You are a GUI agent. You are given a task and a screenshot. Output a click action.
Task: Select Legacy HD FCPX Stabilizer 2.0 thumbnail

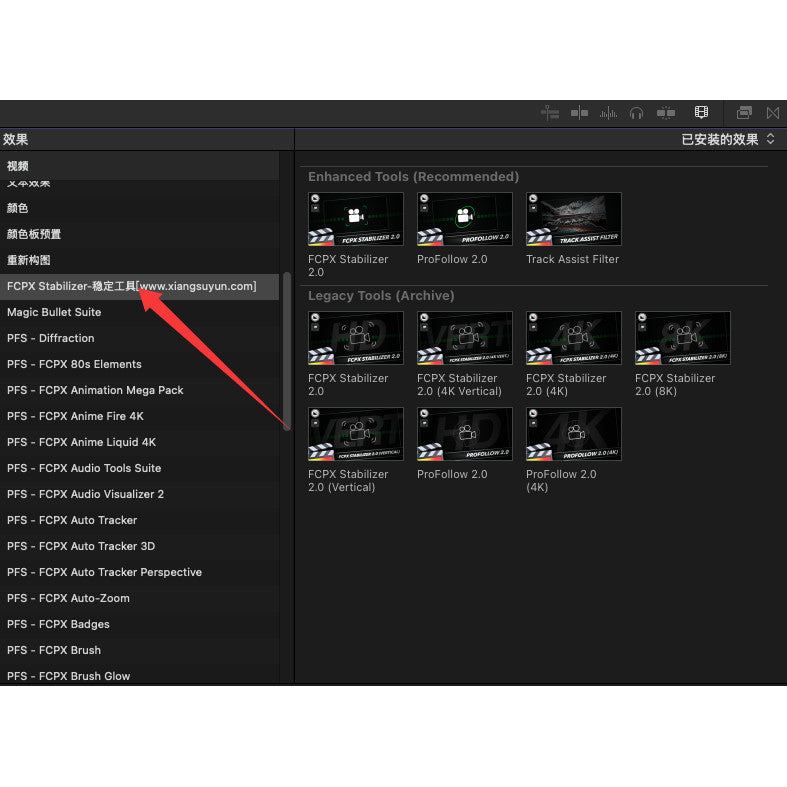pyautogui.click(x=355, y=338)
